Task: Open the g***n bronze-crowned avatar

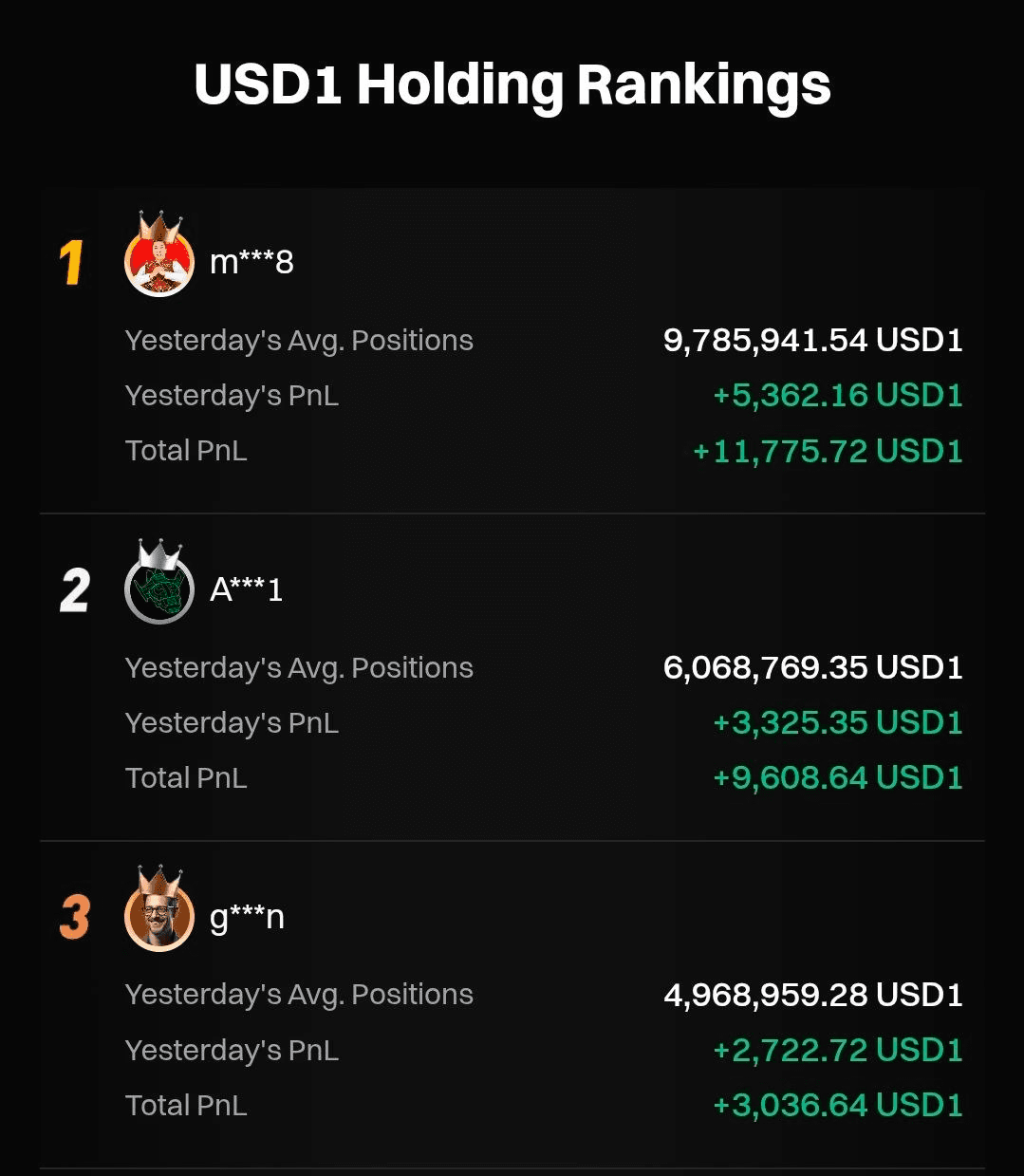Action: click(x=159, y=910)
